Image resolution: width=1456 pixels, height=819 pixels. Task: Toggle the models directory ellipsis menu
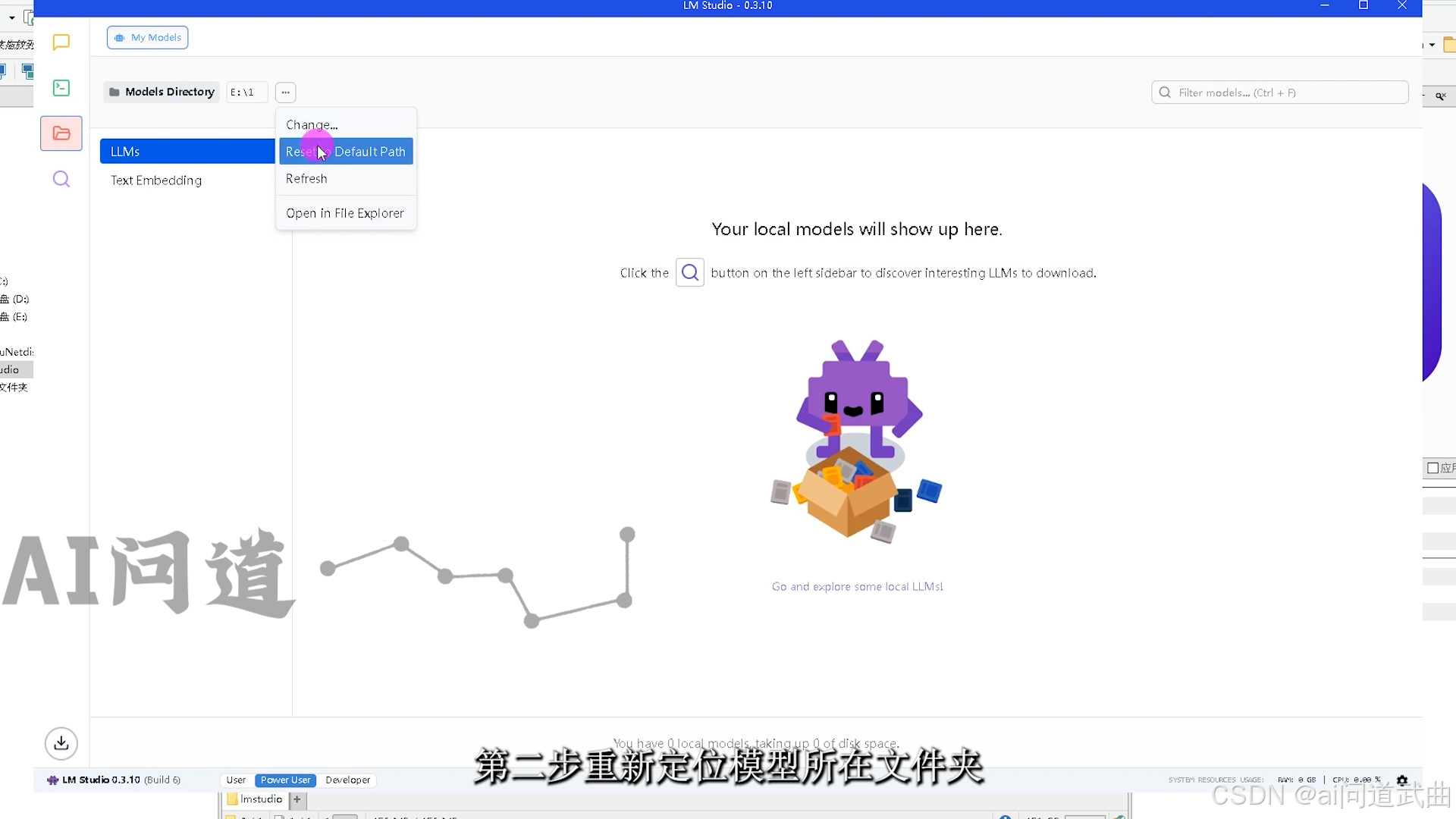[285, 93]
